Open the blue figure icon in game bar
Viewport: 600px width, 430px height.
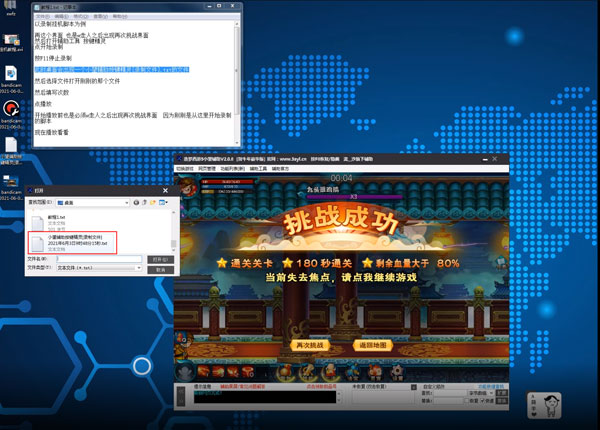pyautogui.click(x=352, y=371)
